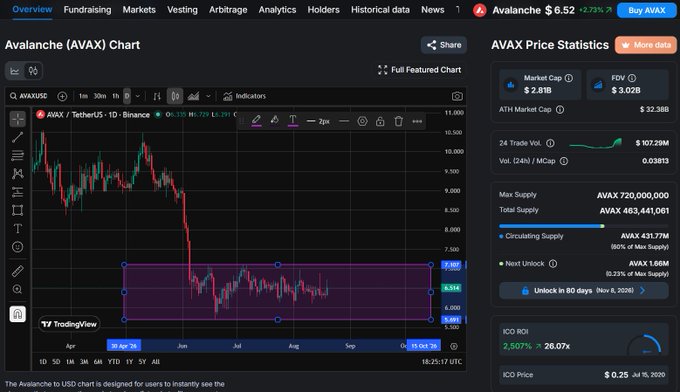The width and height of the screenshot is (680, 392).
Task: Open the Full Featured Chart
Action: click(x=419, y=70)
